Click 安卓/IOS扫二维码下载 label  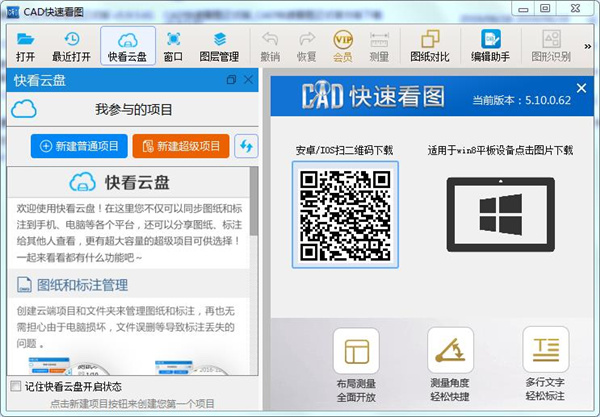point(344,150)
